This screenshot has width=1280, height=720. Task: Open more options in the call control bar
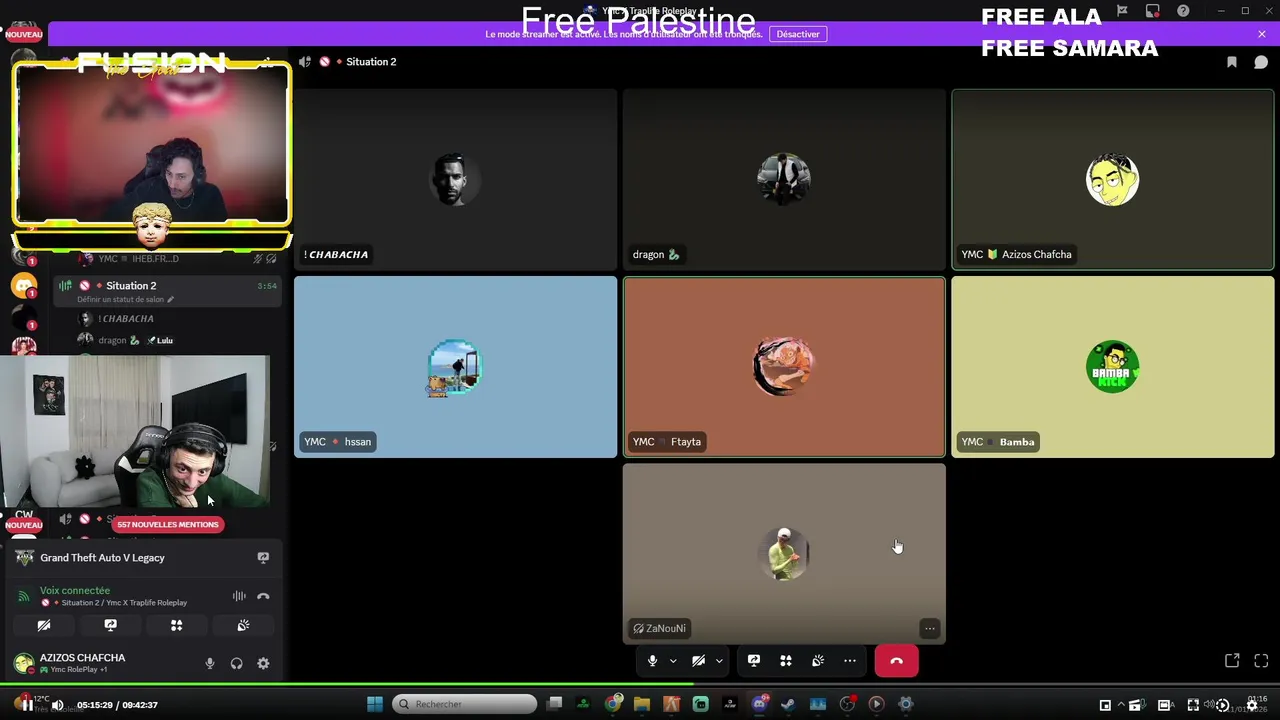pyautogui.click(x=850, y=661)
